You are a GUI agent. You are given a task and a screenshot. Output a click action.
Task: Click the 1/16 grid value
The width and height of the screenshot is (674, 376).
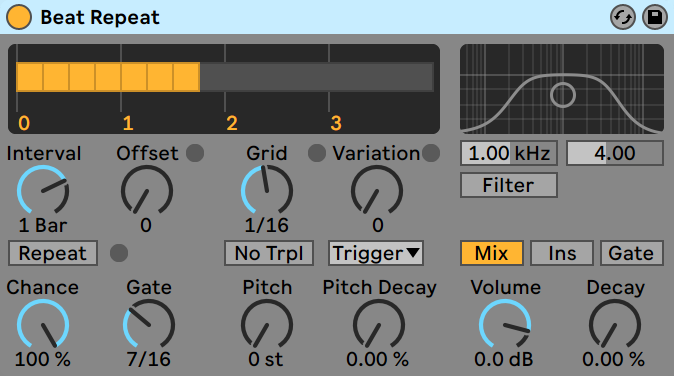267,225
